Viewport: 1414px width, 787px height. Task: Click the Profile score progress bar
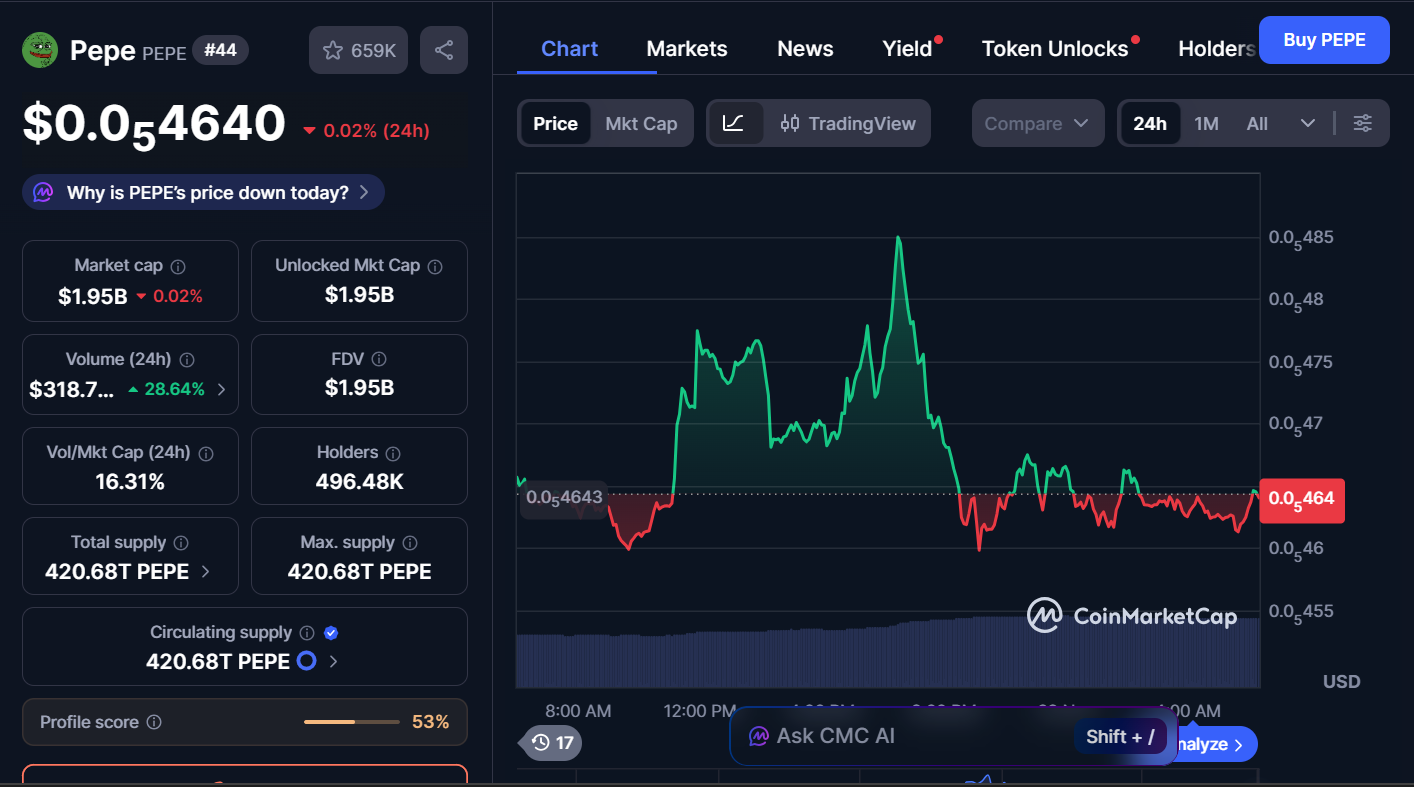(350, 721)
